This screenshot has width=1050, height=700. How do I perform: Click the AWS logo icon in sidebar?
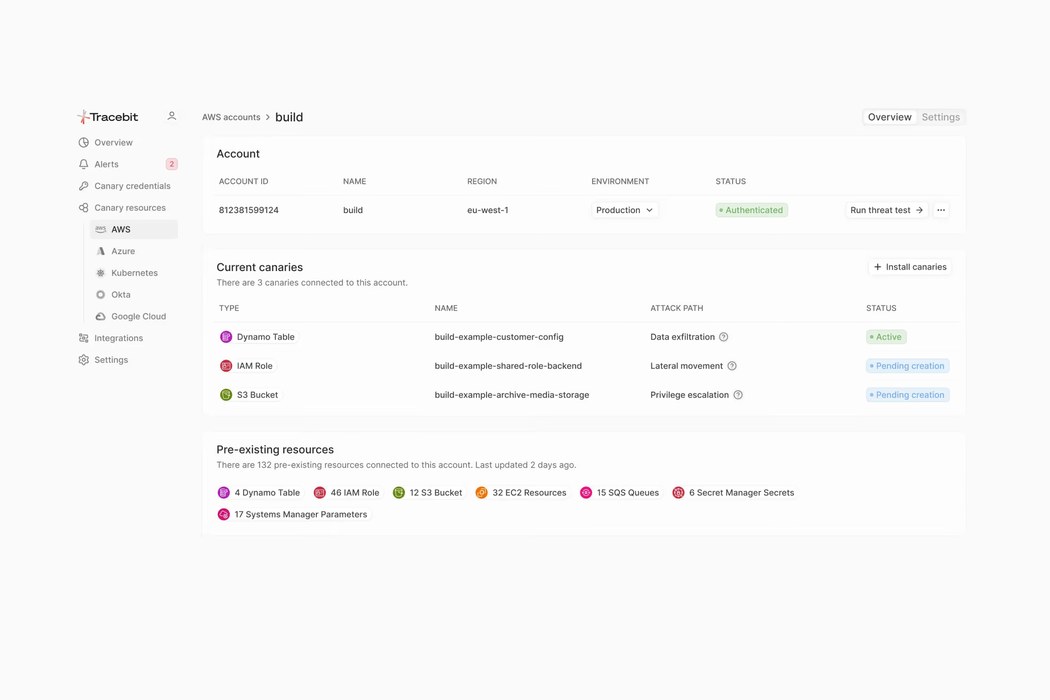[100, 229]
